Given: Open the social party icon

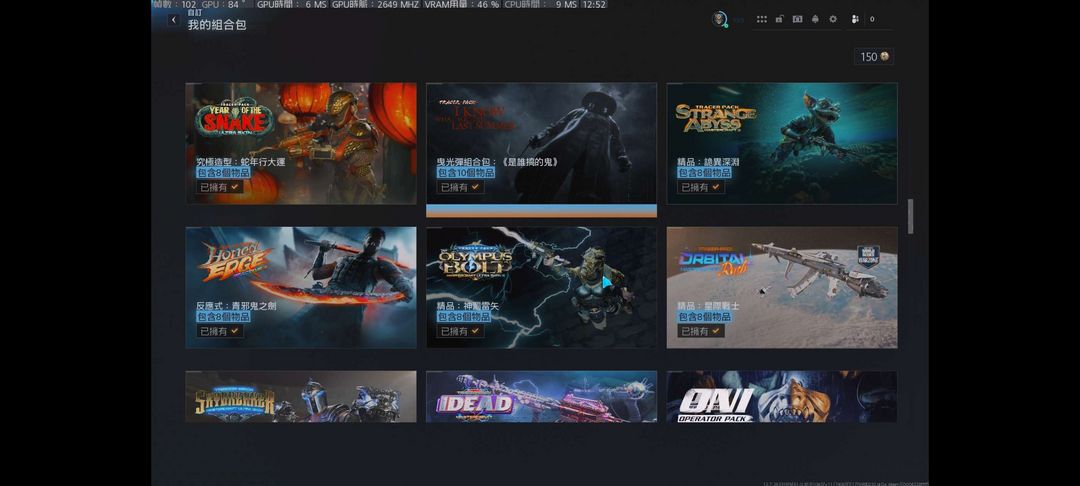Looking at the screenshot, I should coord(855,19).
